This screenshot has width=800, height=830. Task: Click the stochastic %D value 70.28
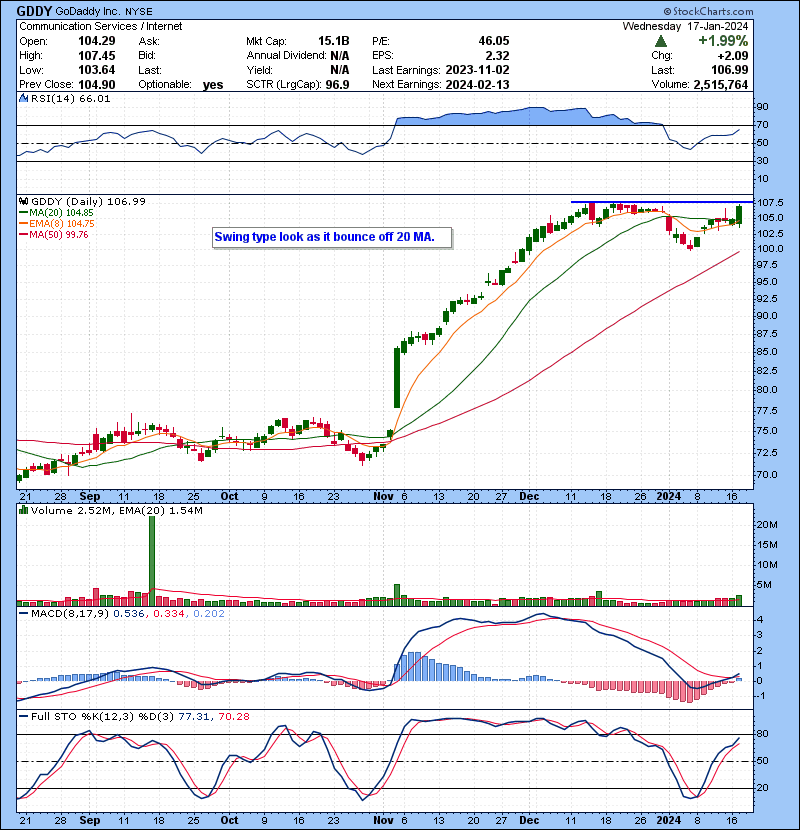[x=233, y=716]
